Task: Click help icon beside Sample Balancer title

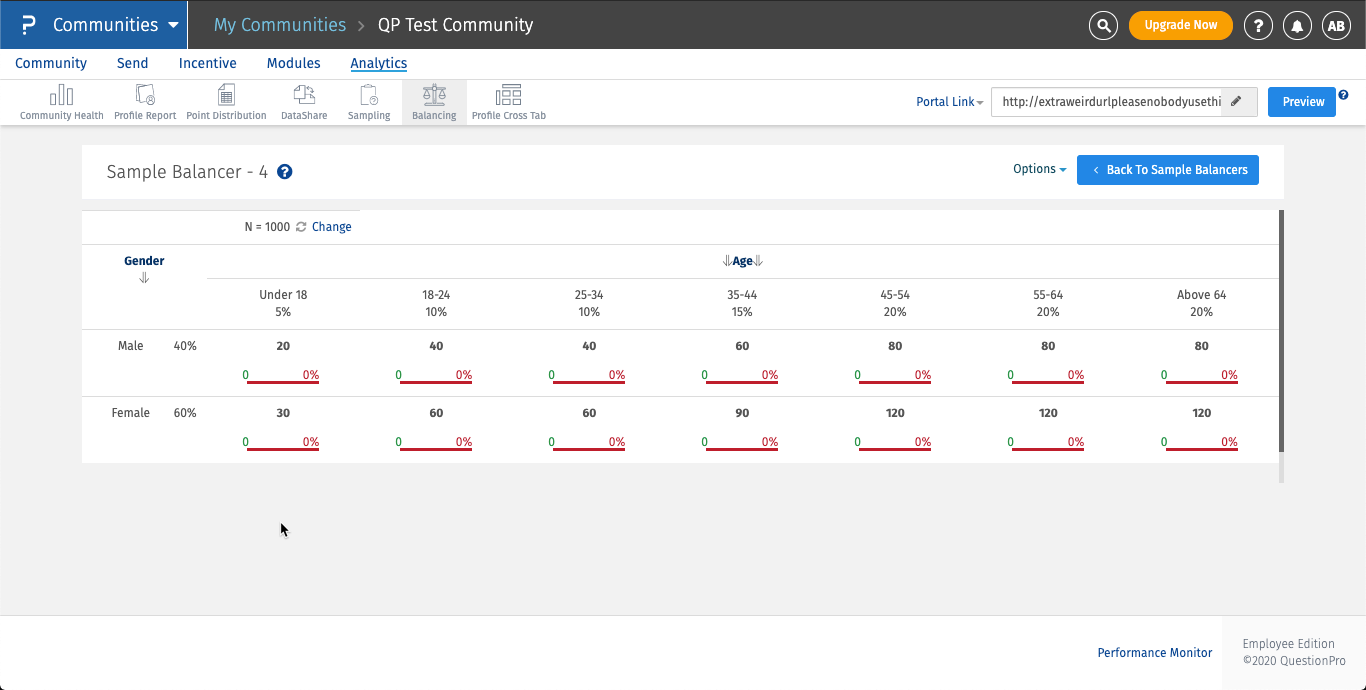Action: [285, 172]
